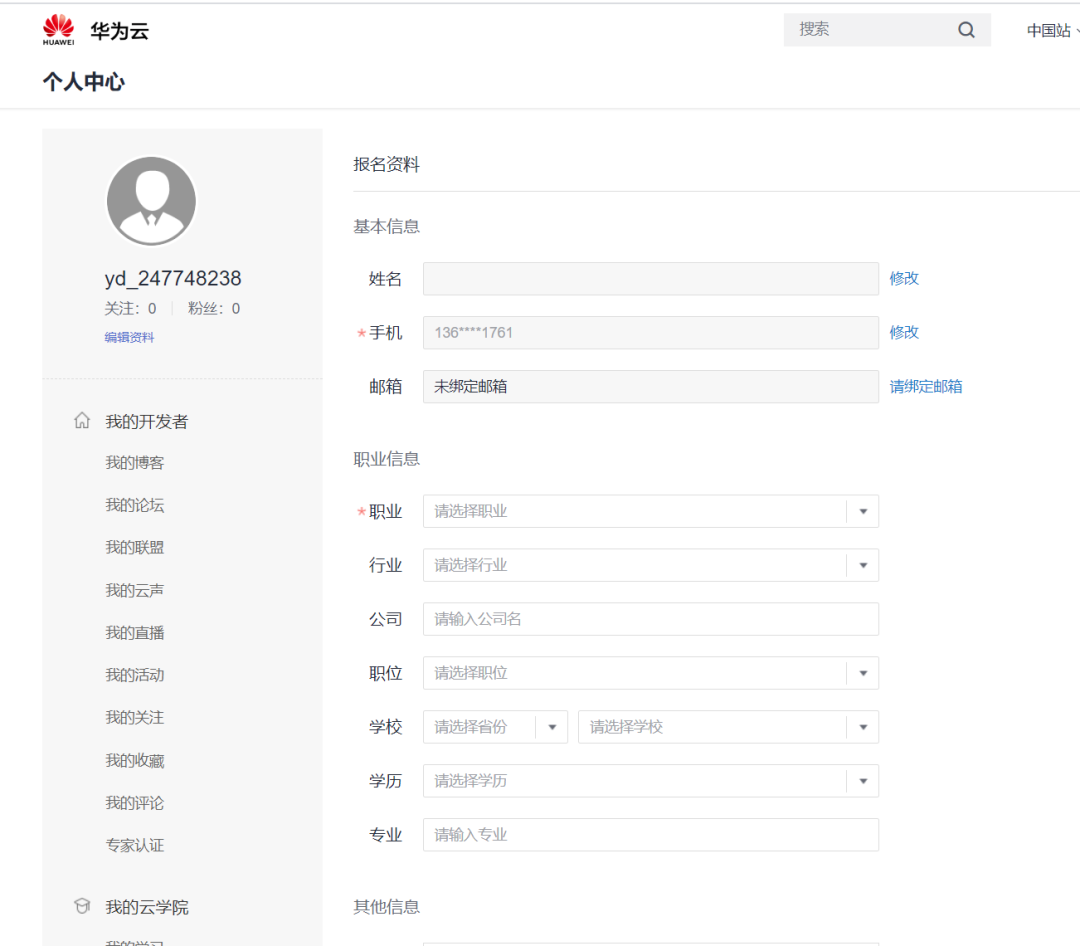Viewport: 1080px width, 946px height.
Task: Select province in 请选择省份 dropdown
Action: 495,727
